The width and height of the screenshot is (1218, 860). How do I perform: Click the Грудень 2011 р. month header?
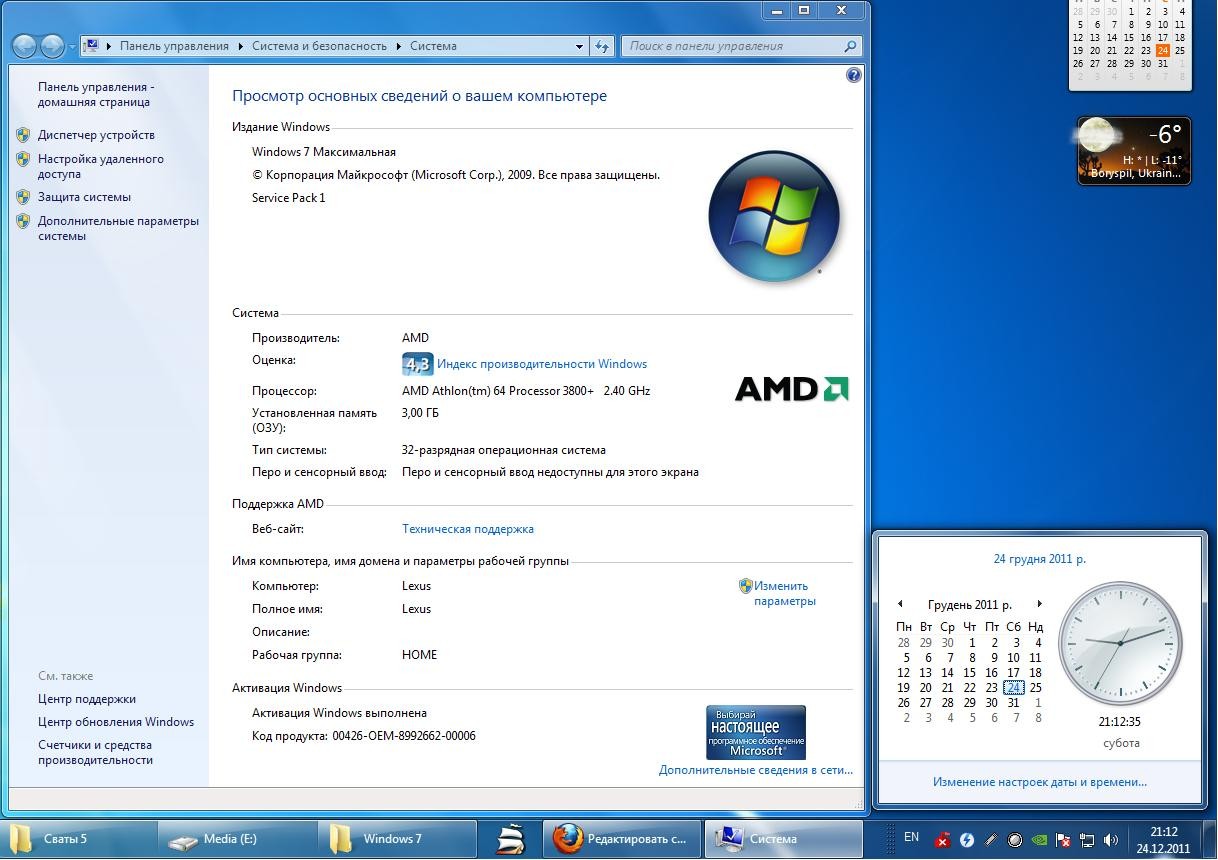[969, 605]
